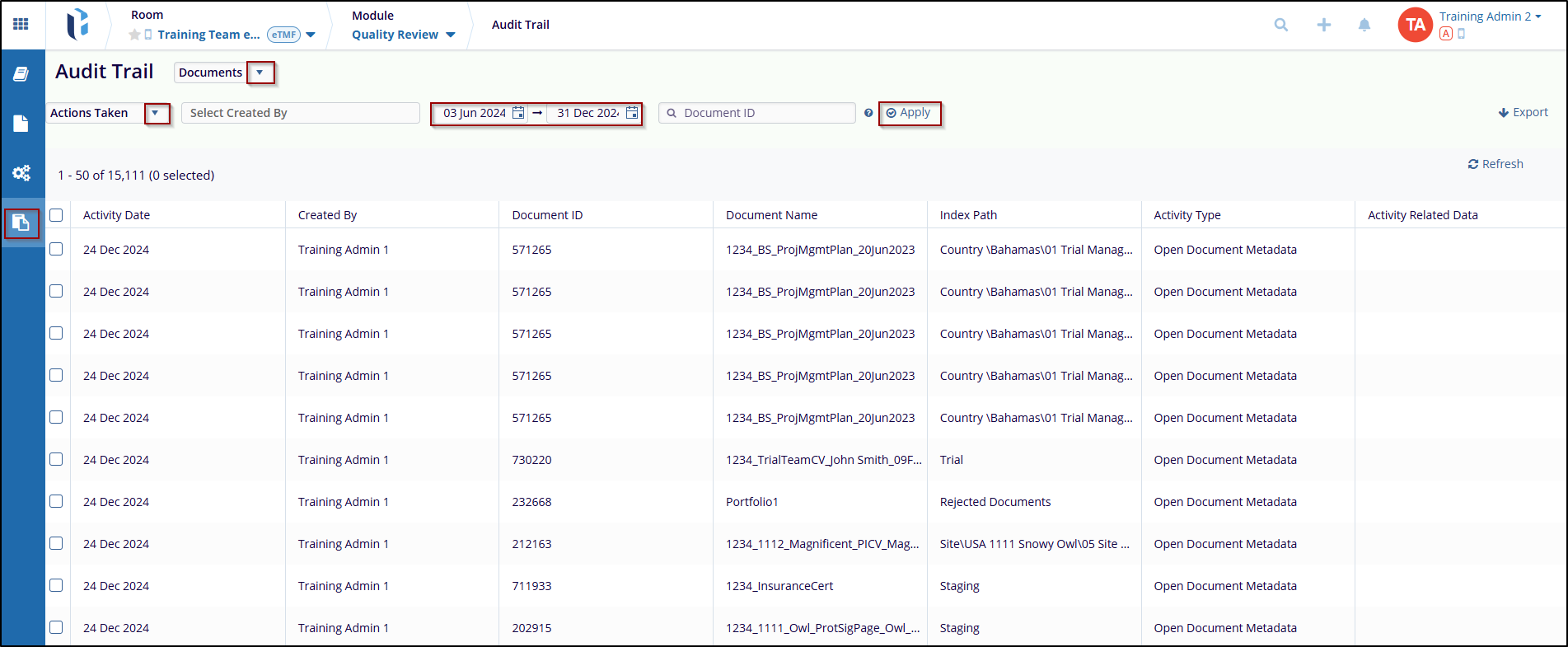Image resolution: width=1568 pixels, height=647 pixels.
Task: Open the Audit Trail sidebar icon
Action: (21, 223)
